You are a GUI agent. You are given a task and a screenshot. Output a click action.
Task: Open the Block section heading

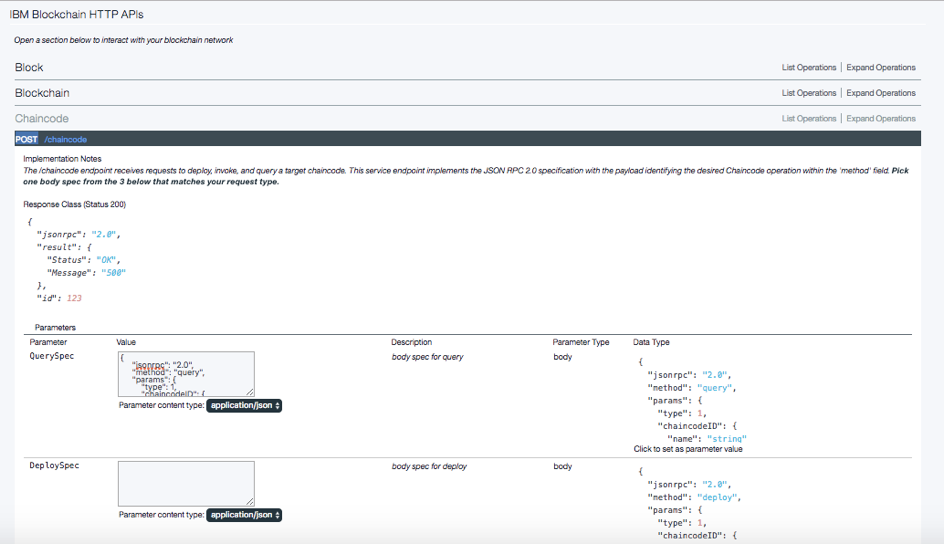[29, 68]
